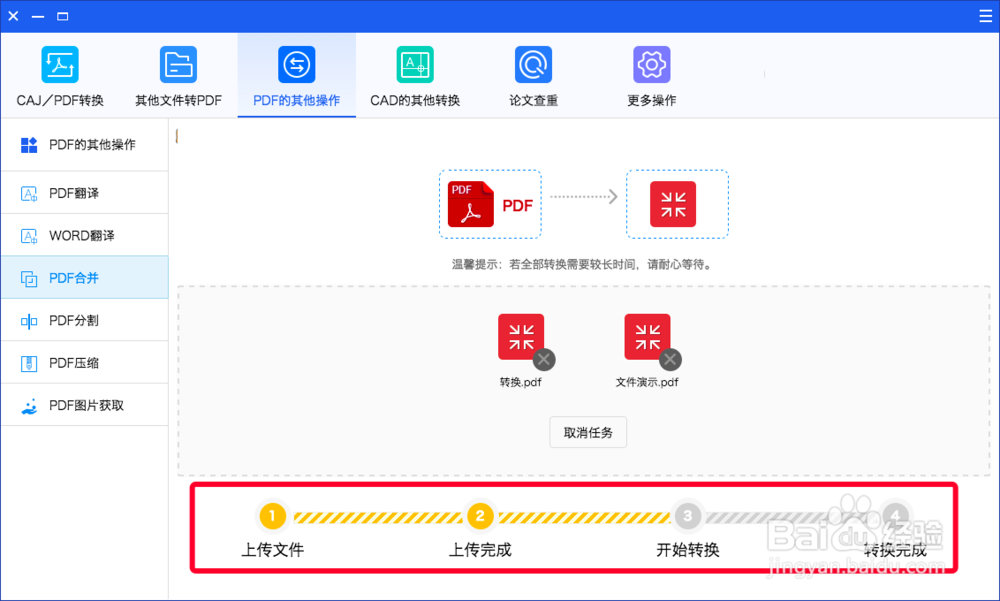The image size is (1000, 601).
Task: Open the 论文查重 plagiarism check tool
Action: click(533, 63)
